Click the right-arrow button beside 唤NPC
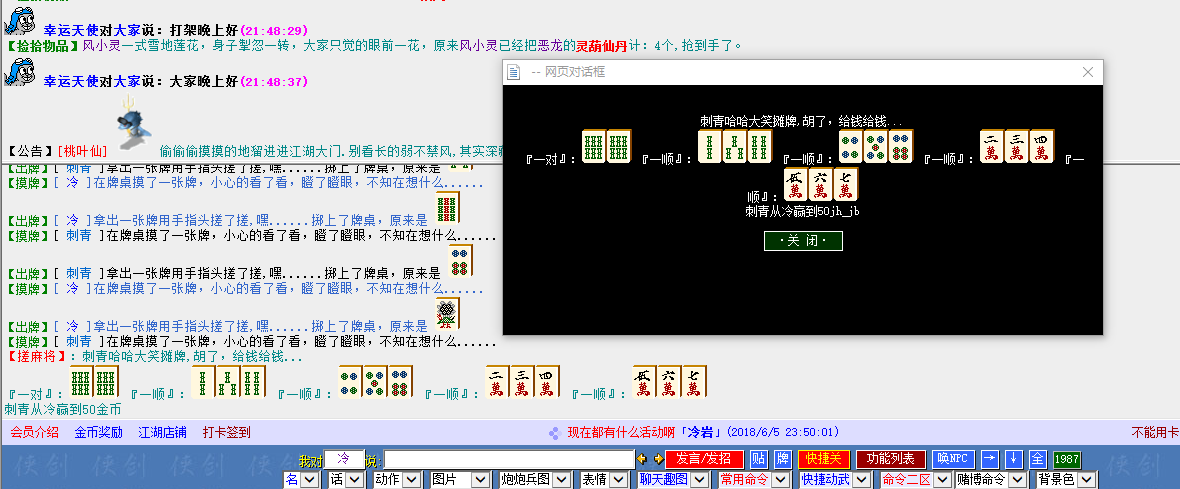Image resolution: width=1180 pixels, height=489 pixels. (990, 459)
